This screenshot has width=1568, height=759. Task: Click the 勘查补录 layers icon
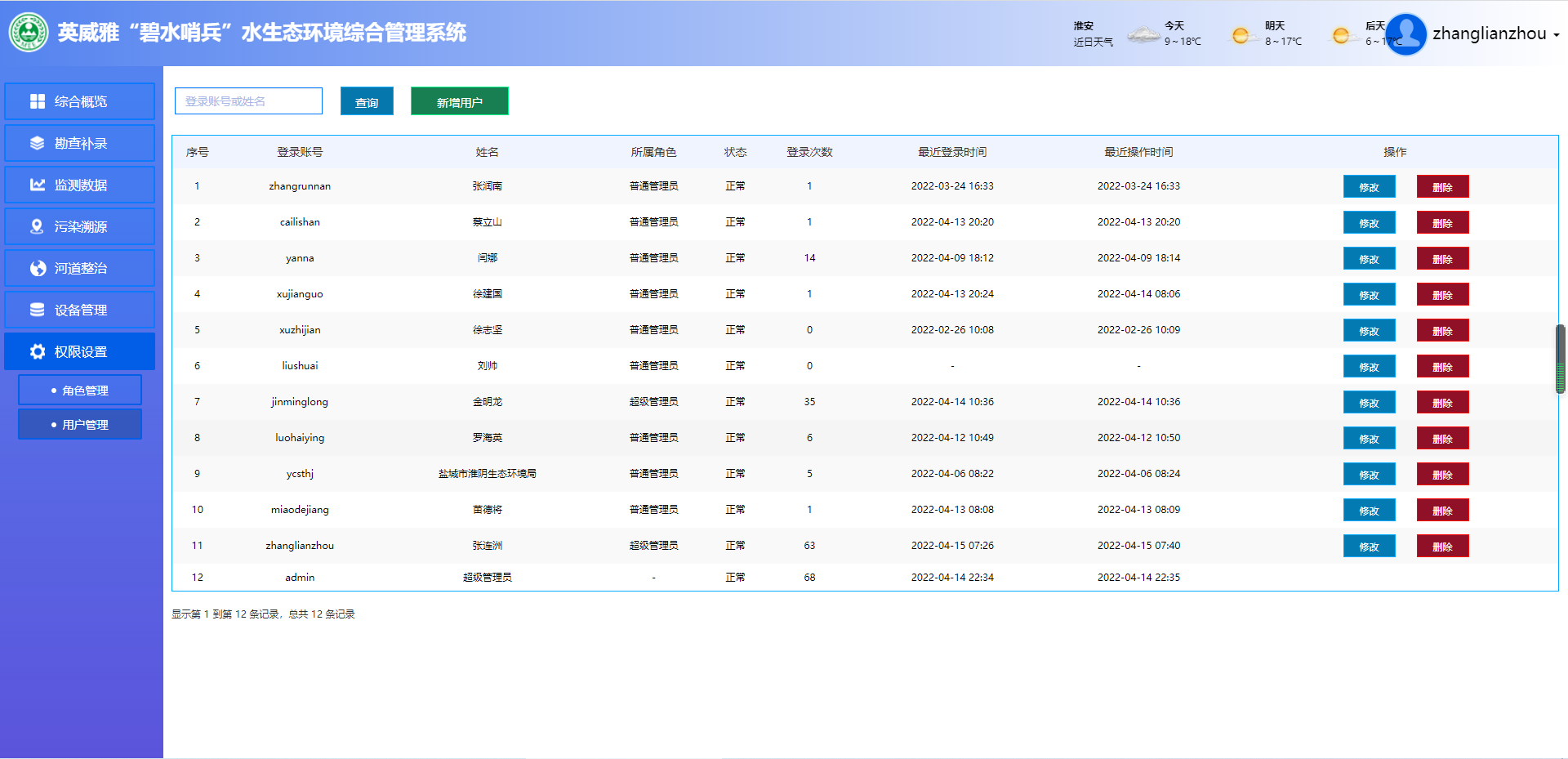pyautogui.click(x=38, y=143)
